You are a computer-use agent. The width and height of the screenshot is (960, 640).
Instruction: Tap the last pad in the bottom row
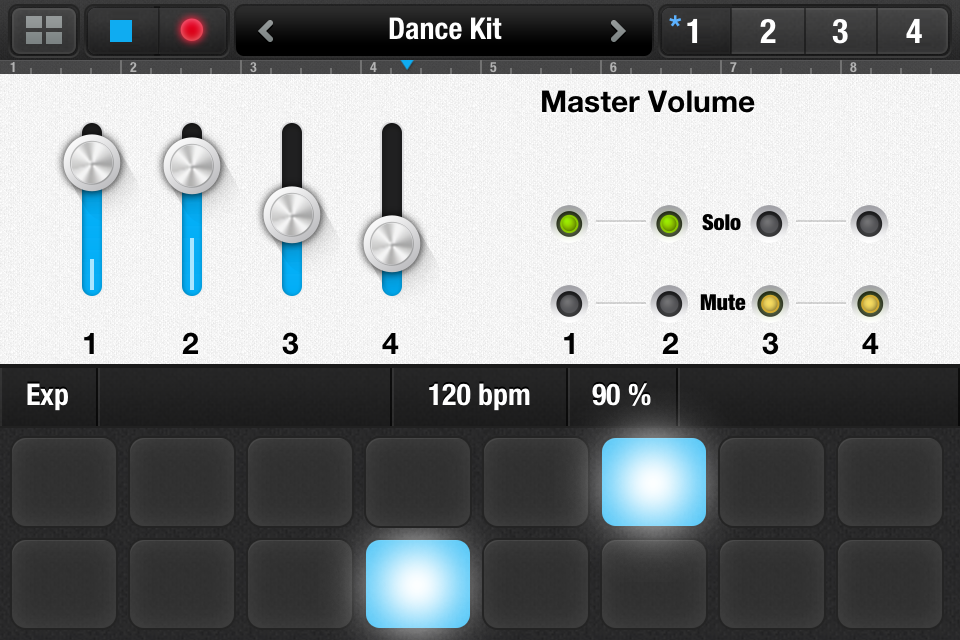[890, 584]
